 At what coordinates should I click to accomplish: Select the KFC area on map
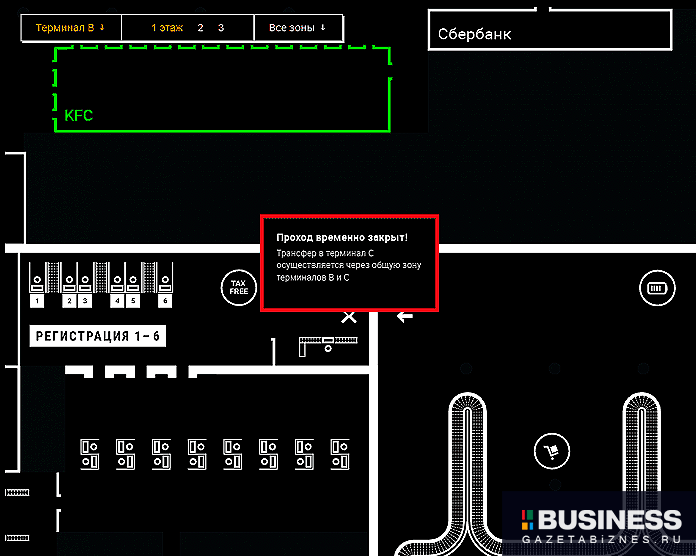tap(221, 88)
